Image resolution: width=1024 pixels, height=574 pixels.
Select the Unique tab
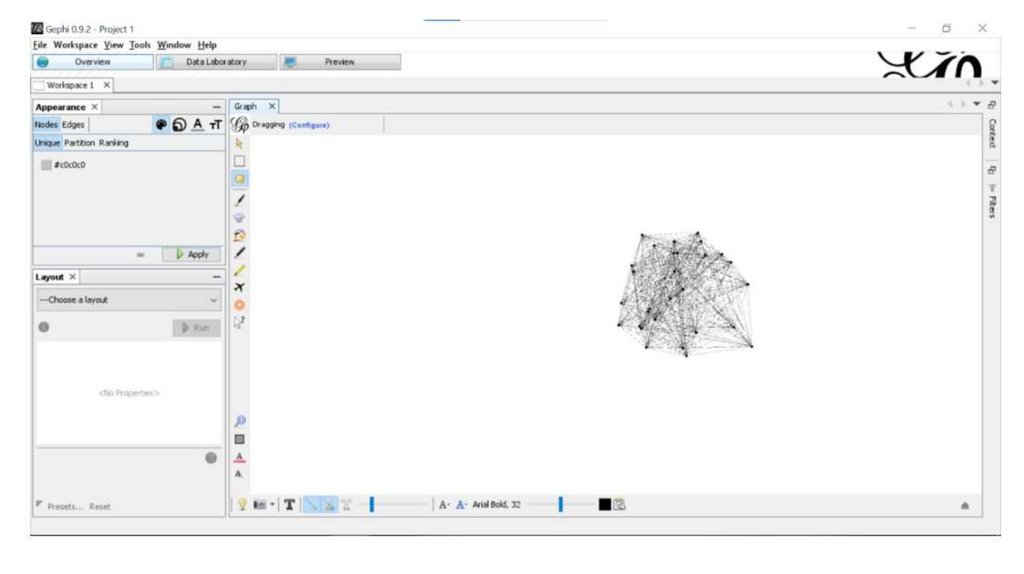47,143
